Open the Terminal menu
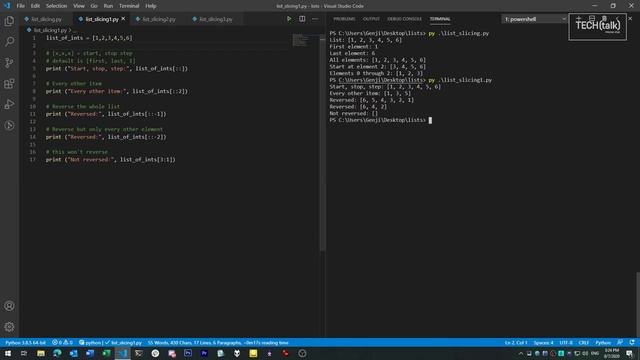Screen dimensions: 640x360 (129, 6)
